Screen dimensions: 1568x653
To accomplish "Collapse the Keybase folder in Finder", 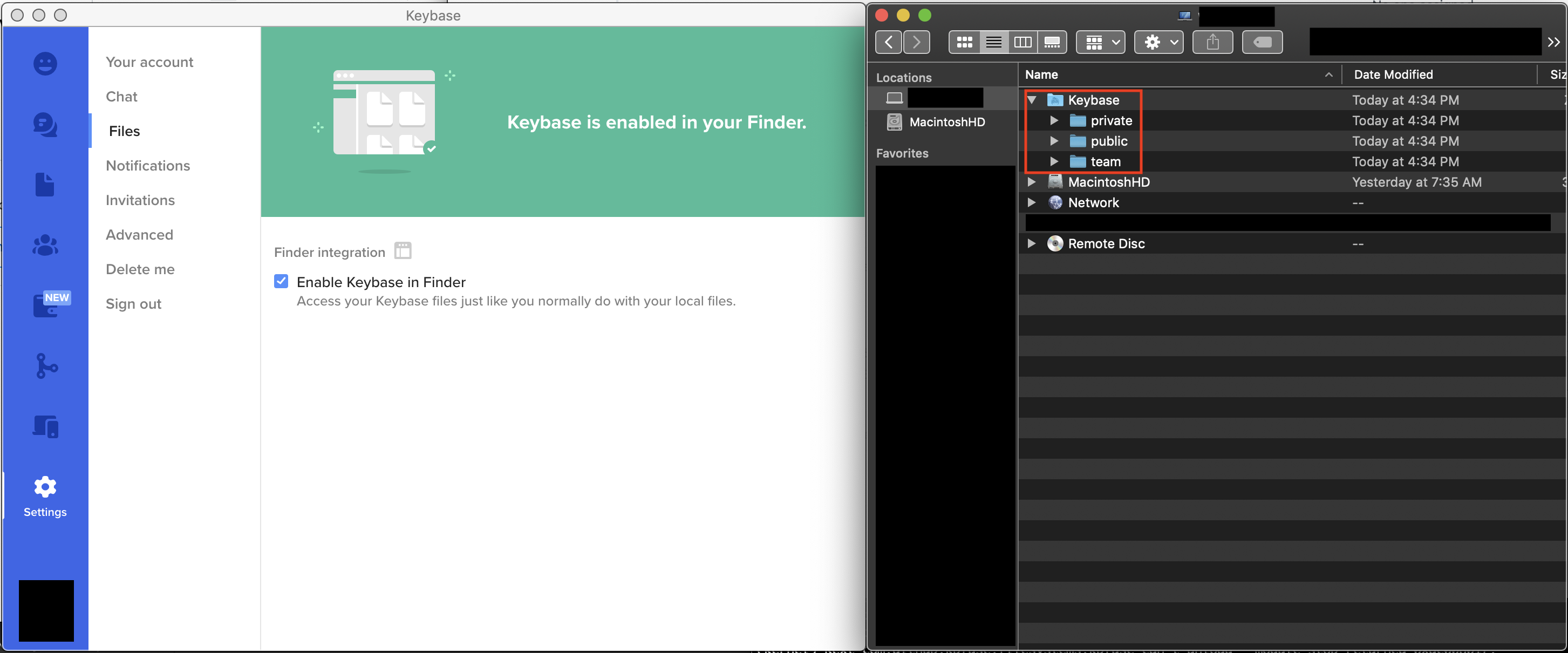I will (x=1032, y=100).
